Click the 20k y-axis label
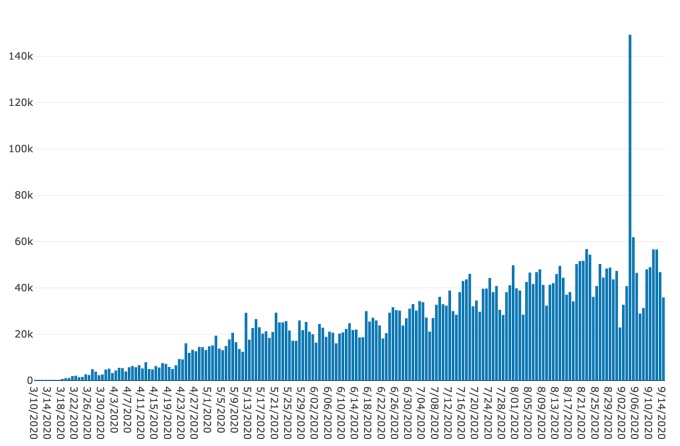 pyautogui.click(x=23, y=334)
